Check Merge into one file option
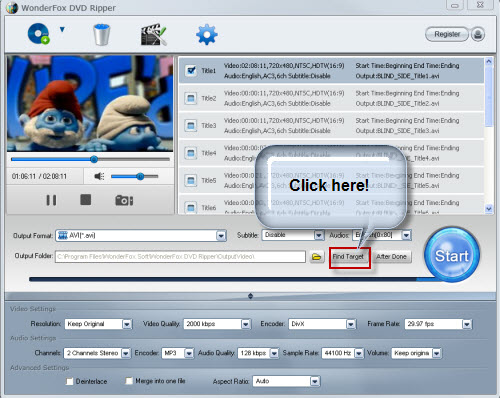 (x=129, y=381)
